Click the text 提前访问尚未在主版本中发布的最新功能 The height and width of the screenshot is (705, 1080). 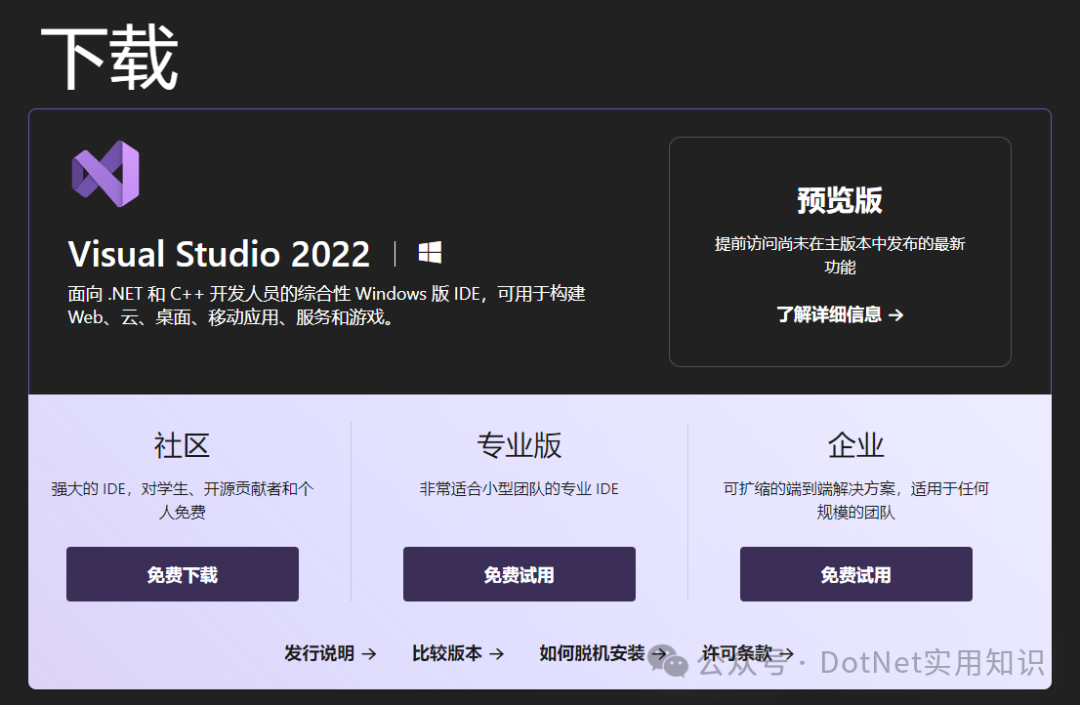[840, 255]
